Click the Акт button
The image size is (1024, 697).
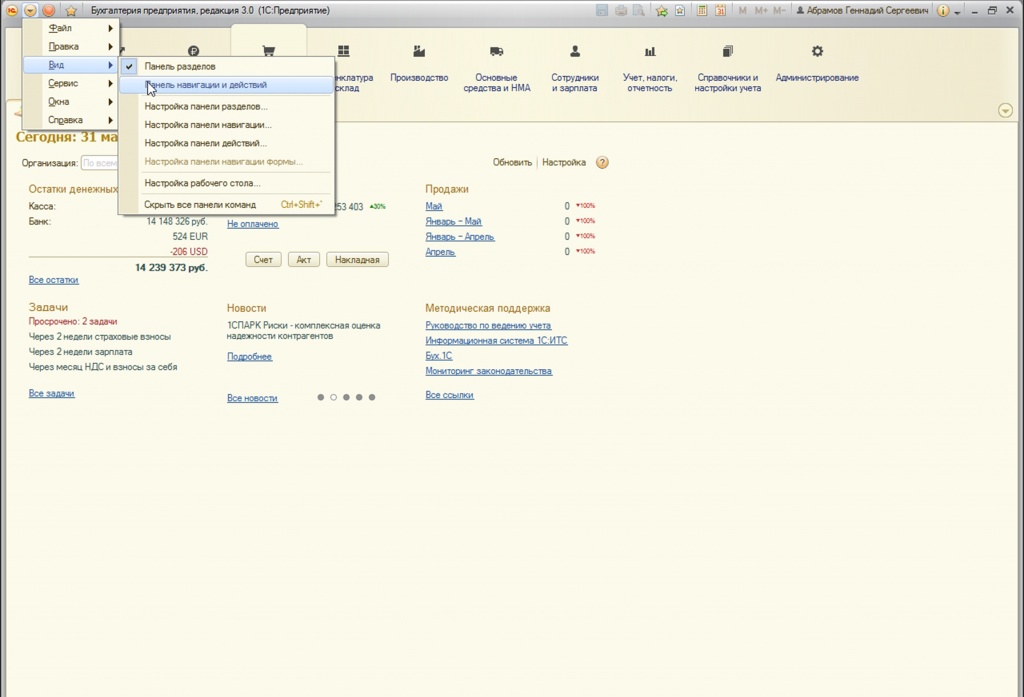tap(304, 259)
